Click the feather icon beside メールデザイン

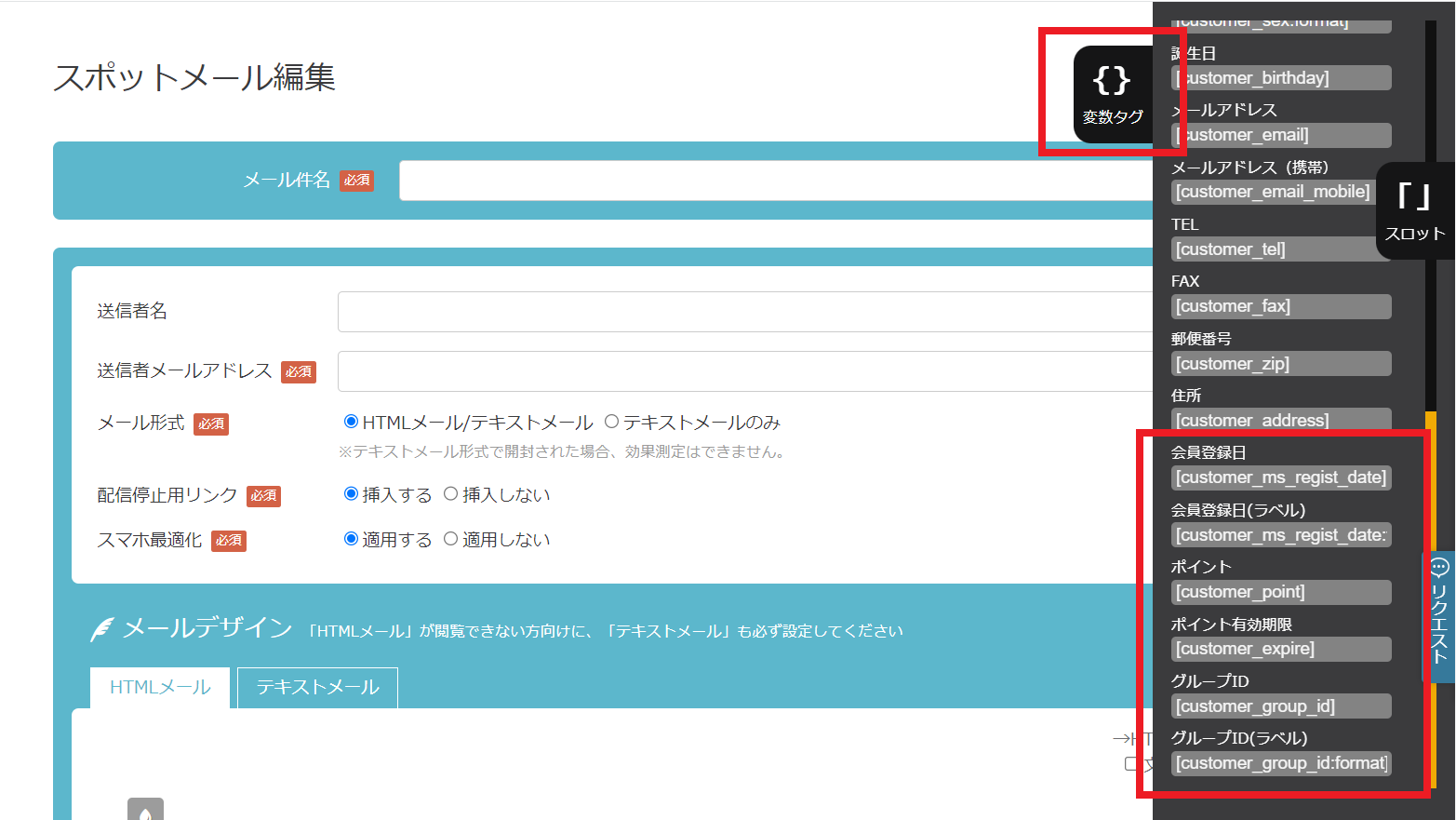coord(101,630)
